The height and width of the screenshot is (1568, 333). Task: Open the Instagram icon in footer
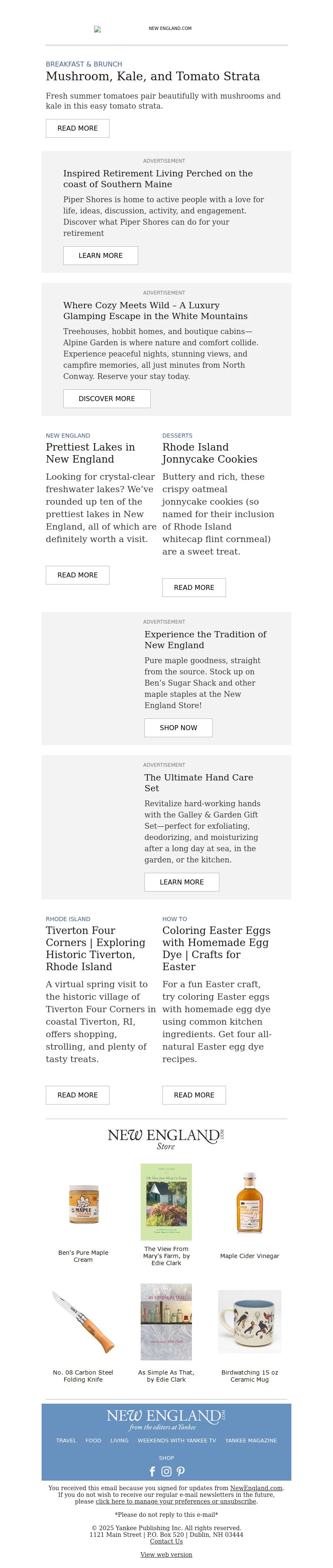click(166, 1471)
